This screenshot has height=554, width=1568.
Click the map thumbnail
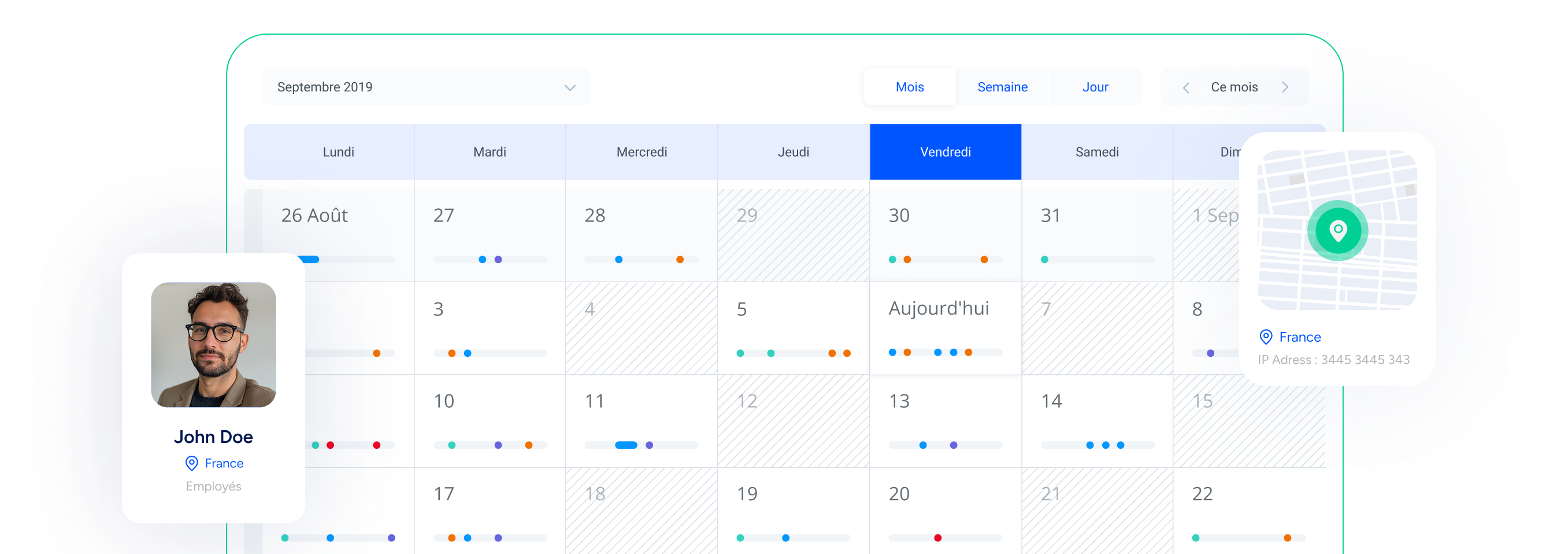(x=1337, y=230)
